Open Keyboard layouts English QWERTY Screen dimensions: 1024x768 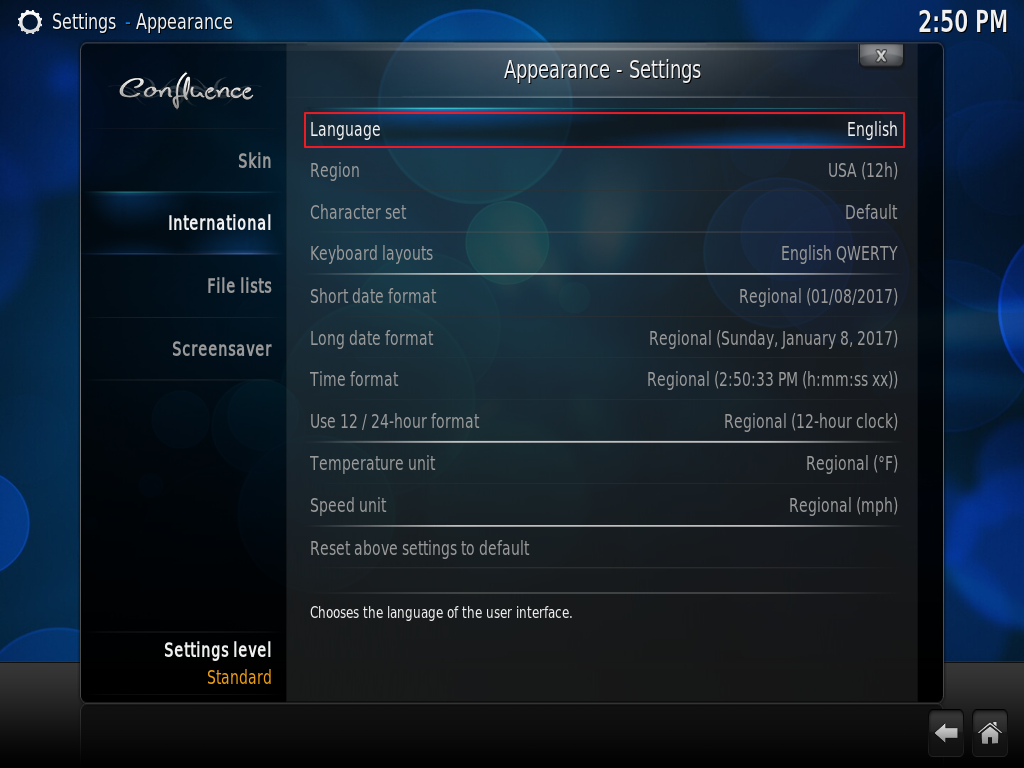(604, 253)
